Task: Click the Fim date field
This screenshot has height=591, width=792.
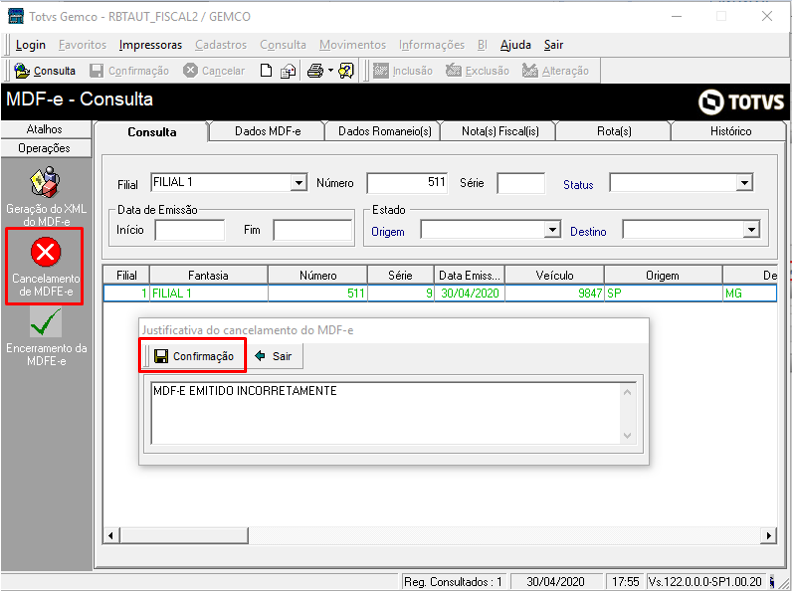Action: [x=312, y=230]
